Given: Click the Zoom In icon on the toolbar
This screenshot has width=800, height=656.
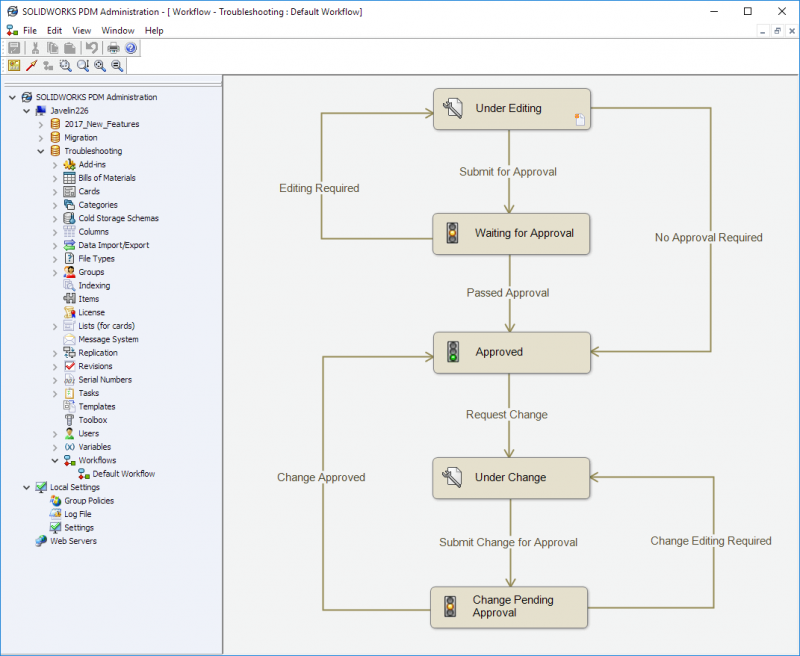Looking at the screenshot, I should click(x=99, y=66).
